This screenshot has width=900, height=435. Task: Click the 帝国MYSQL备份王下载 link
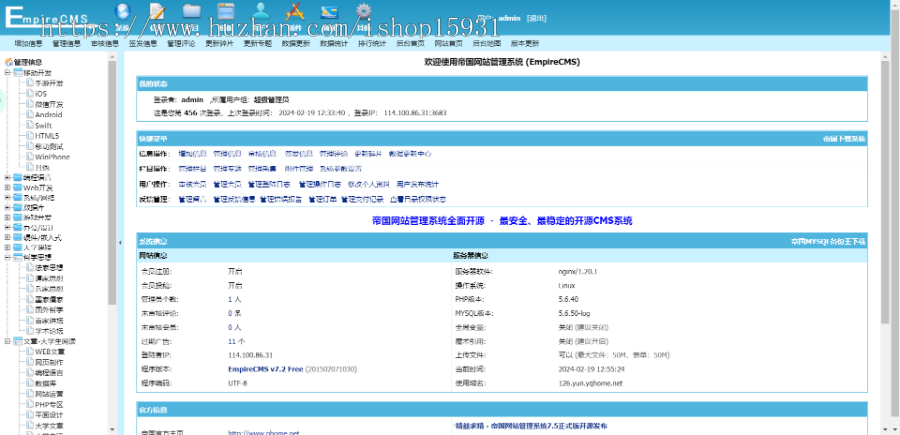pyautogui.click(x=828, y=242)
